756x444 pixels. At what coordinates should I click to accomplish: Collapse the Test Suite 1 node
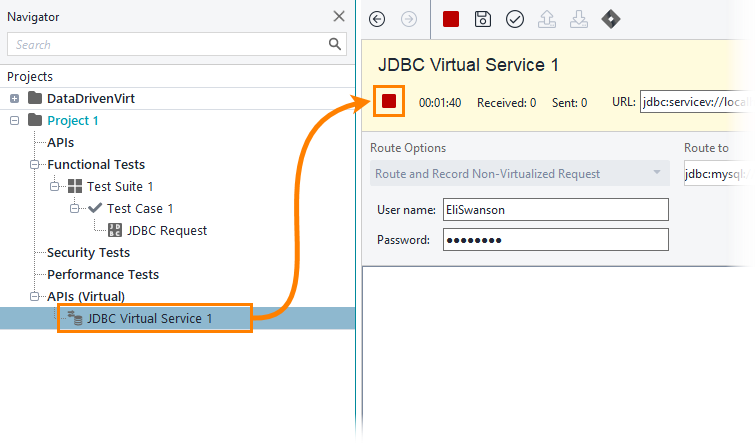[x=54, y=186]
